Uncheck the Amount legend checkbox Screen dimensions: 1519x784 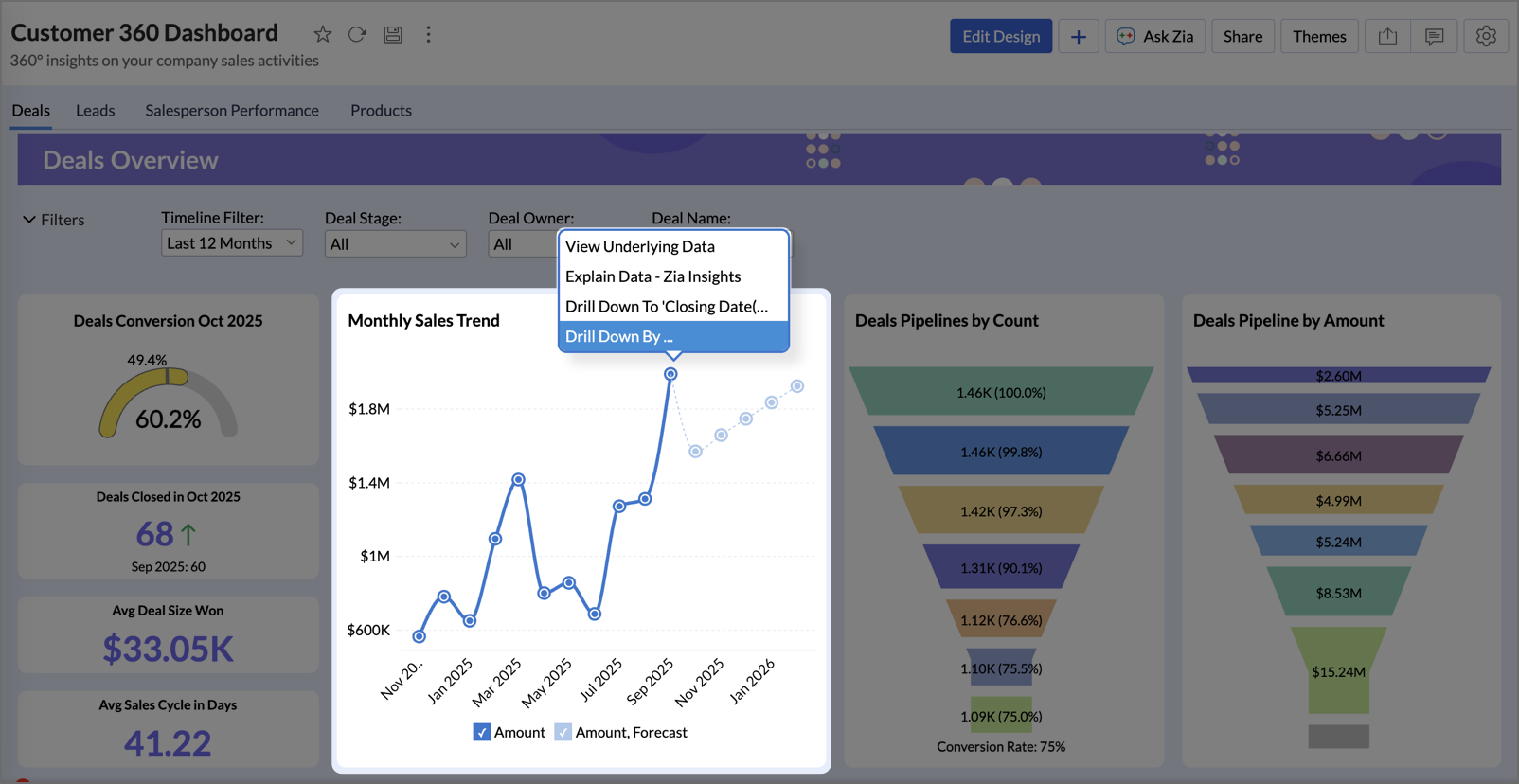coord(482,732)
